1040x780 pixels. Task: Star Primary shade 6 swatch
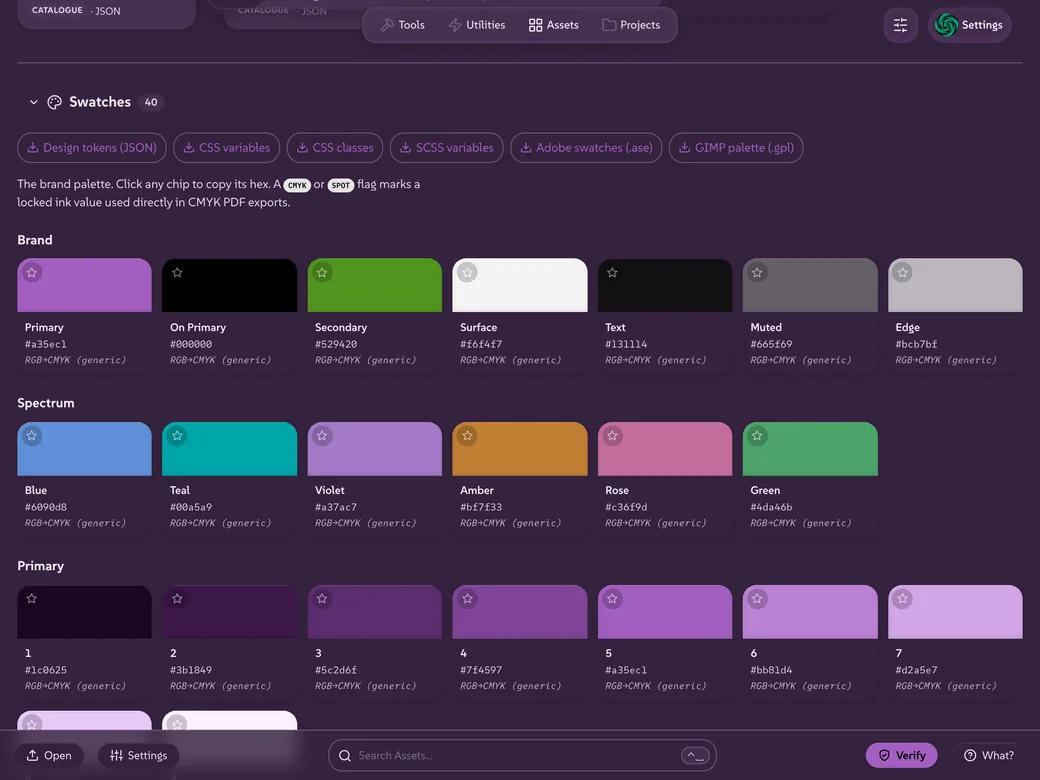757,599
